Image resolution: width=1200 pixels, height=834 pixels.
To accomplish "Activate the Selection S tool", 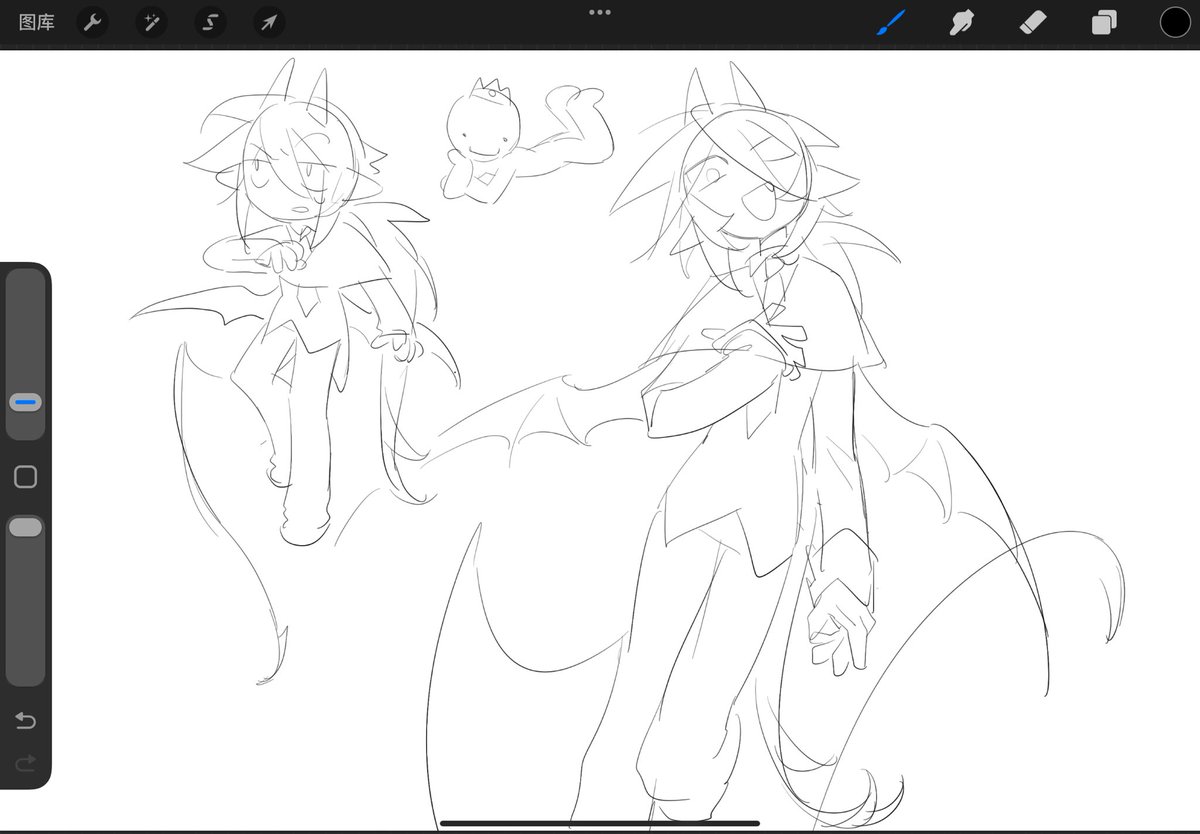I will (210, 22).
